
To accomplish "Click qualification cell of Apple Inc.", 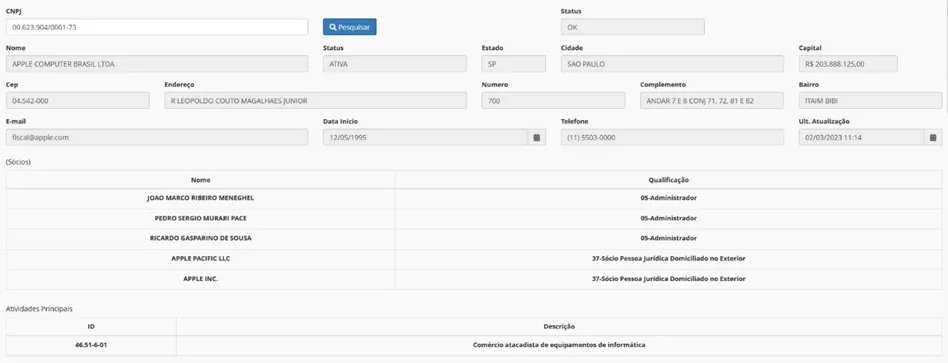I will 668,279.
